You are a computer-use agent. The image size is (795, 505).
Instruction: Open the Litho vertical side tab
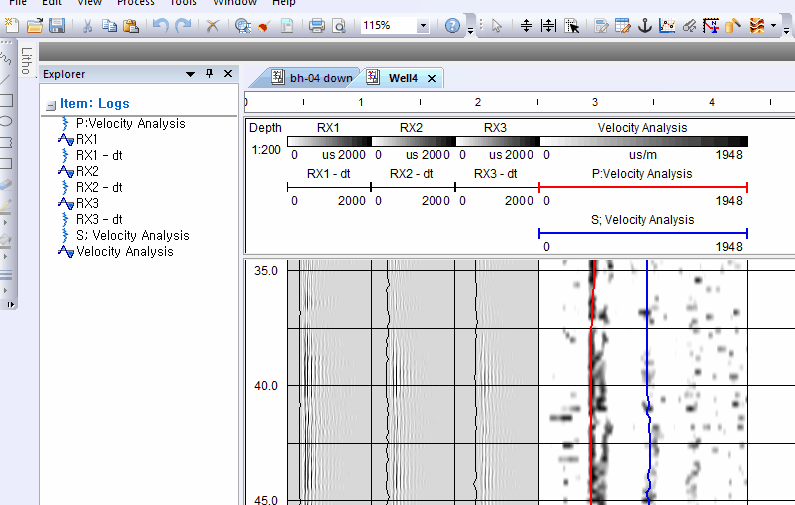(x=26, y=60)
